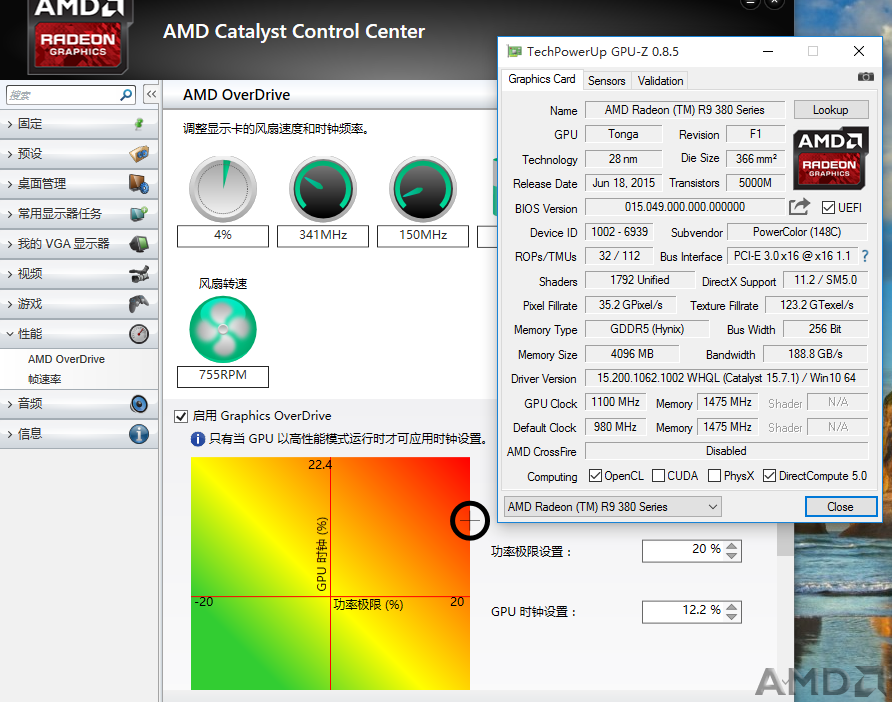The image size is (892, 702).
Task: Click the info icon beside 信息
Action: [139, 434]
